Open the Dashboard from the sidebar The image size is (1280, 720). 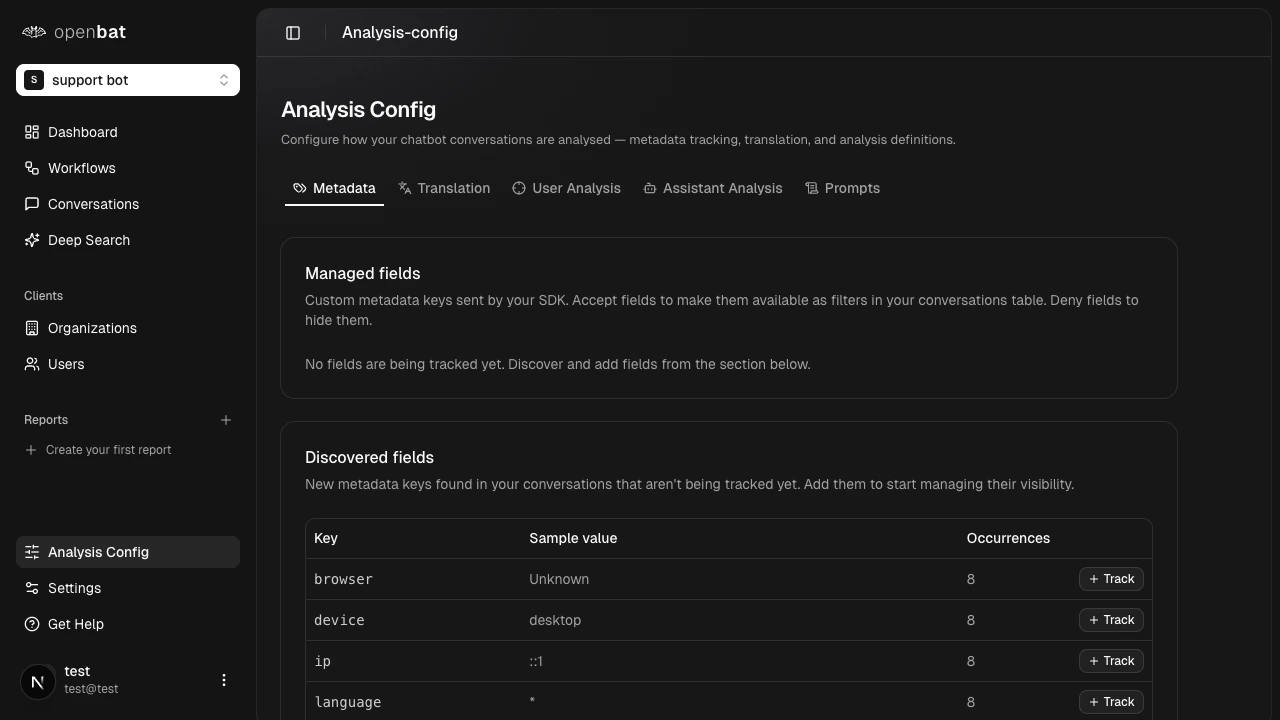click(x=82, y=132)
